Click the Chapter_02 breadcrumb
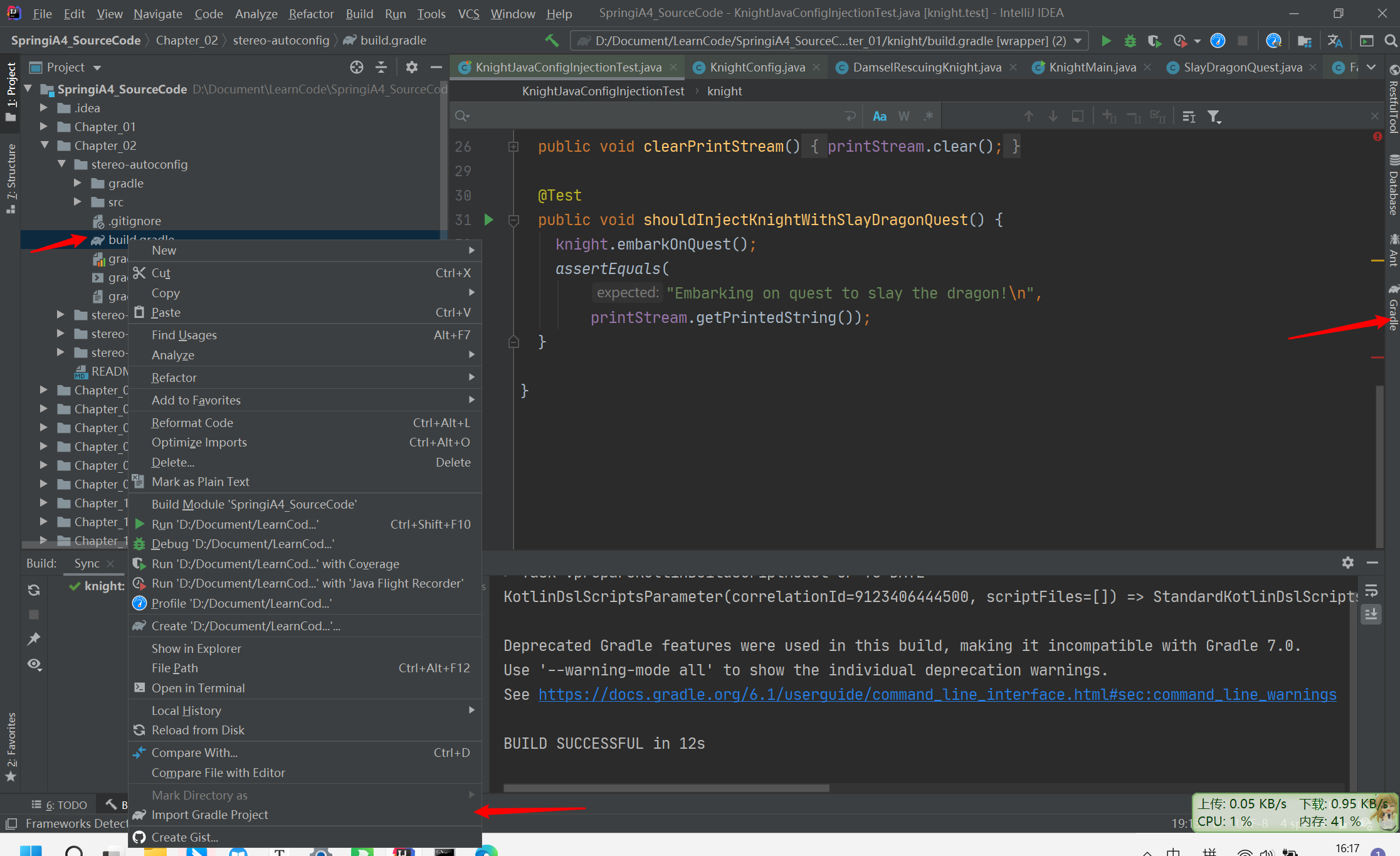Image resolution: width=1400 pixels, height=856 pixels. coord(187,40)
